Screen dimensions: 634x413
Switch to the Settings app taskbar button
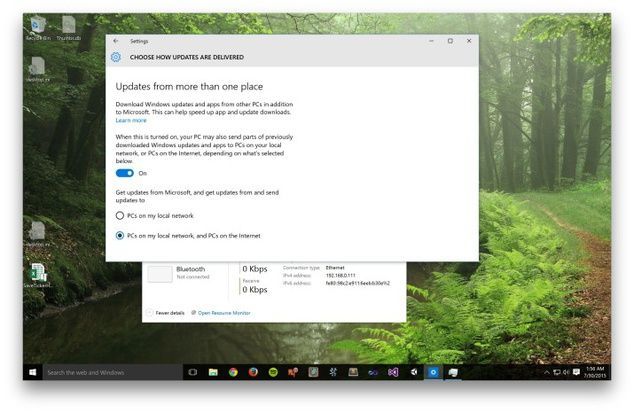pyautogui.click(x=433, y=372)
